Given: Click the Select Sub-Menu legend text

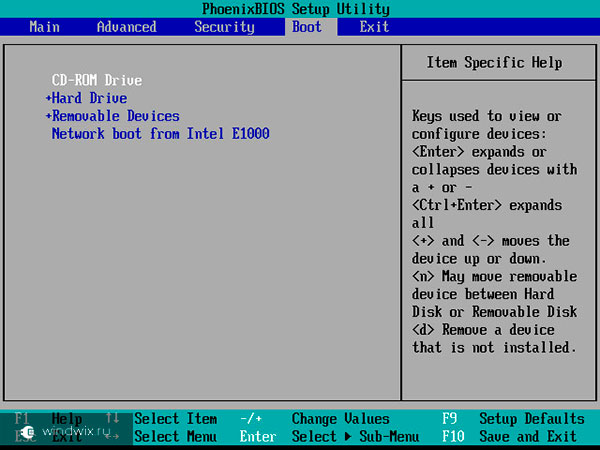Looking at the screenshot, I should click(355, 436).
